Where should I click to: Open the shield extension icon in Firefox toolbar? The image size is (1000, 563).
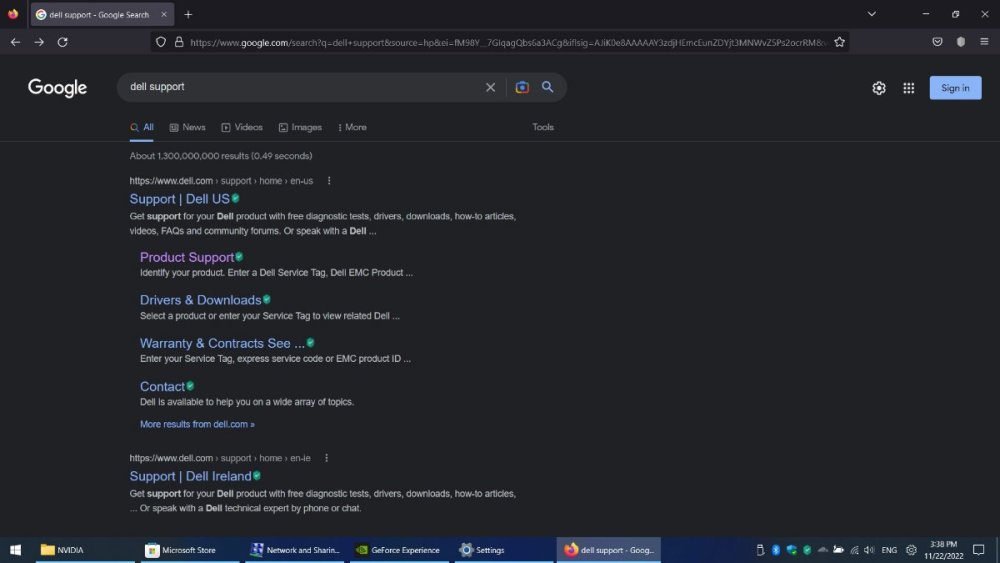click(x=960, y=42)
